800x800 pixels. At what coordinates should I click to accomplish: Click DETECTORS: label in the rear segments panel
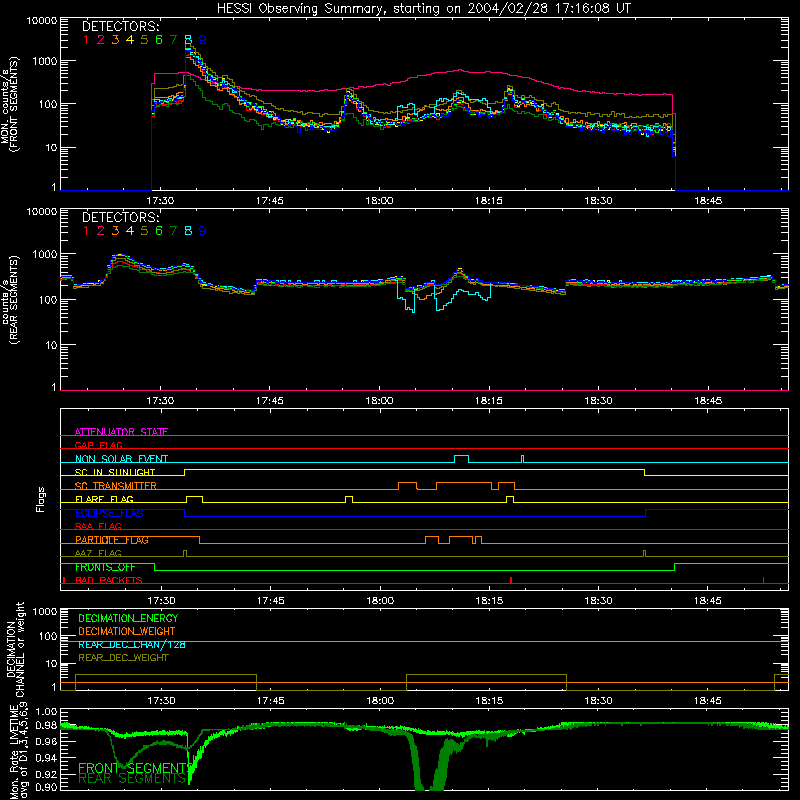[x=121, y=217]
